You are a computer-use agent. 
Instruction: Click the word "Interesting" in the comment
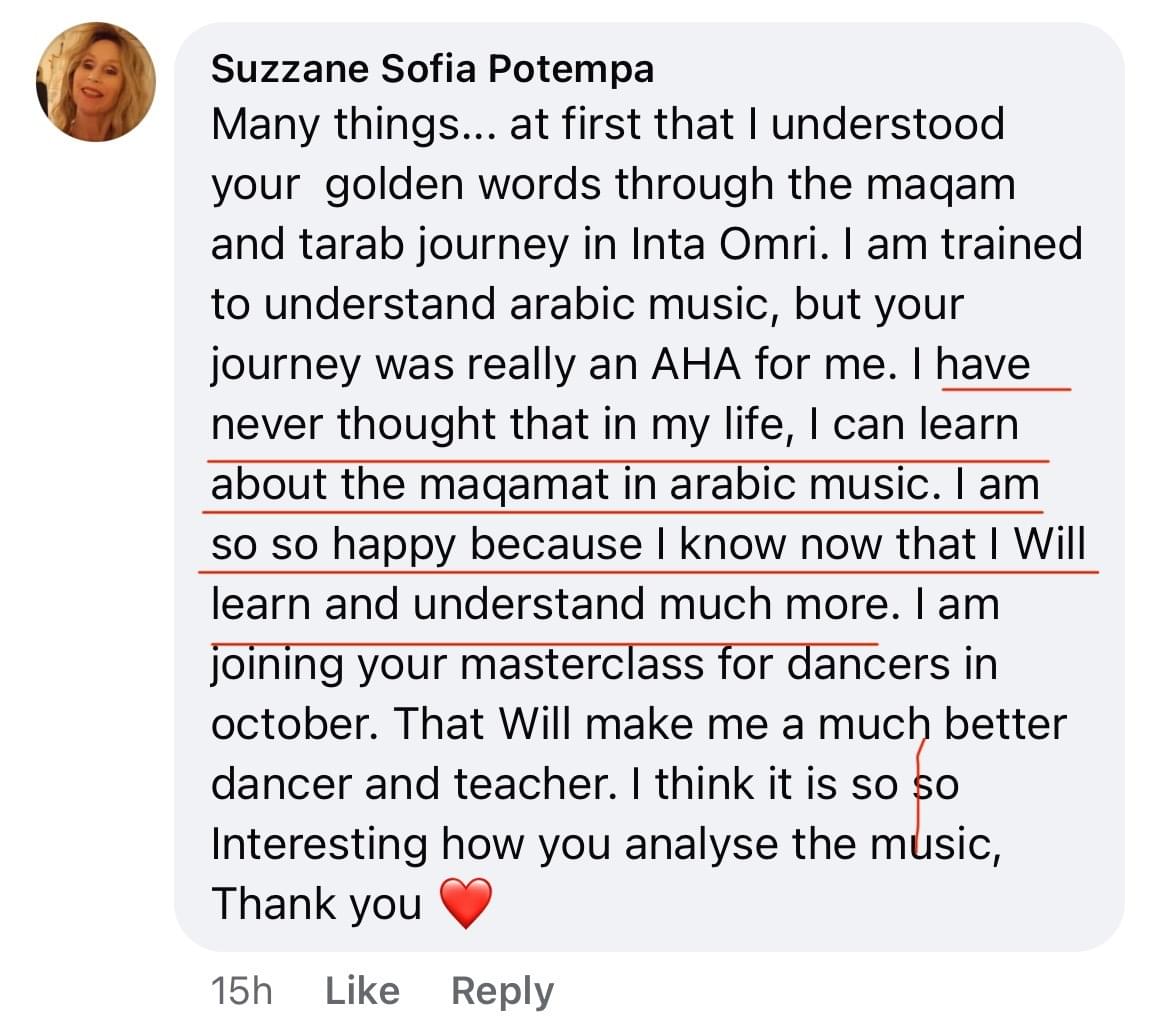click(x=319, y=844)
